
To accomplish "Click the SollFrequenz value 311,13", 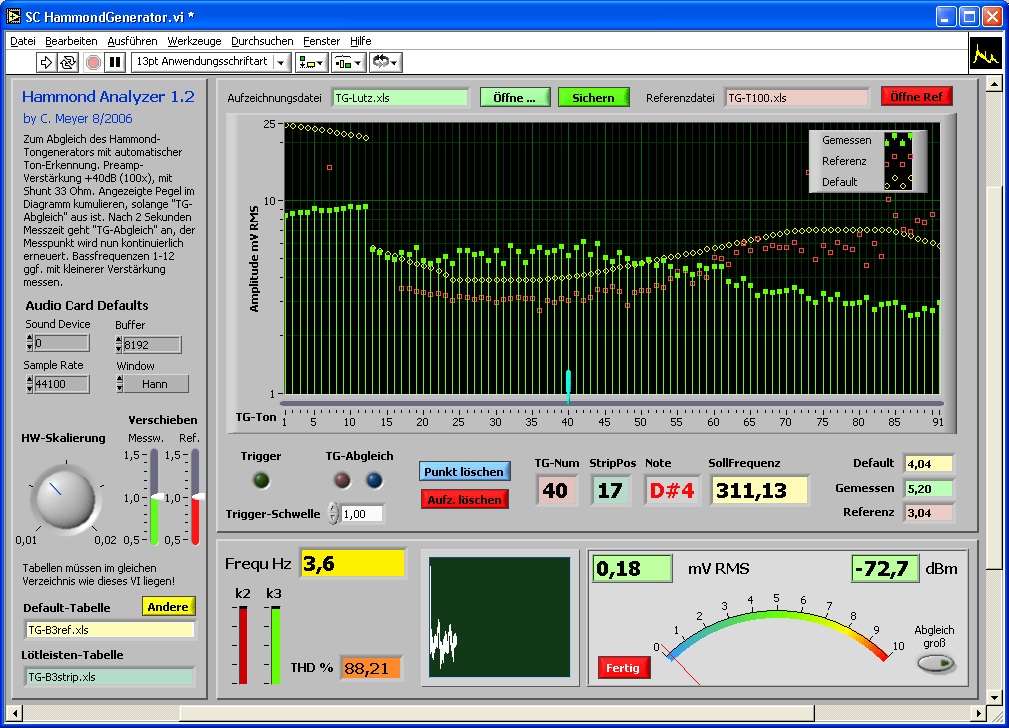I will [759, 490].
